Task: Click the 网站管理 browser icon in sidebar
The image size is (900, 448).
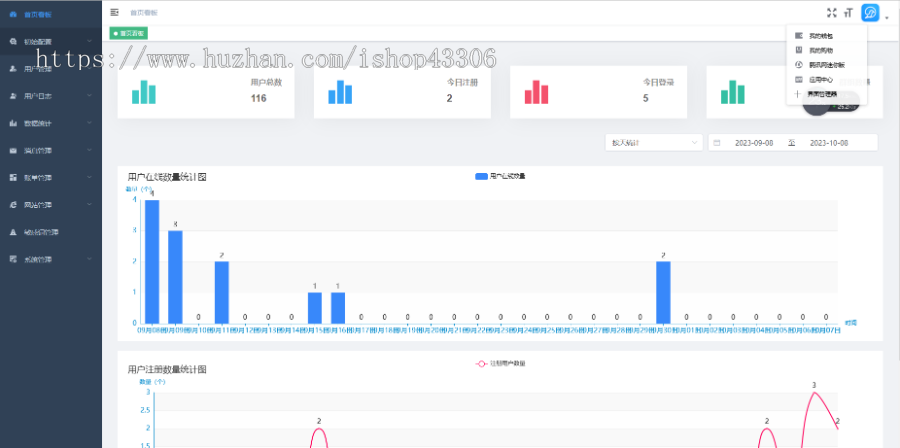Action: 14,205
